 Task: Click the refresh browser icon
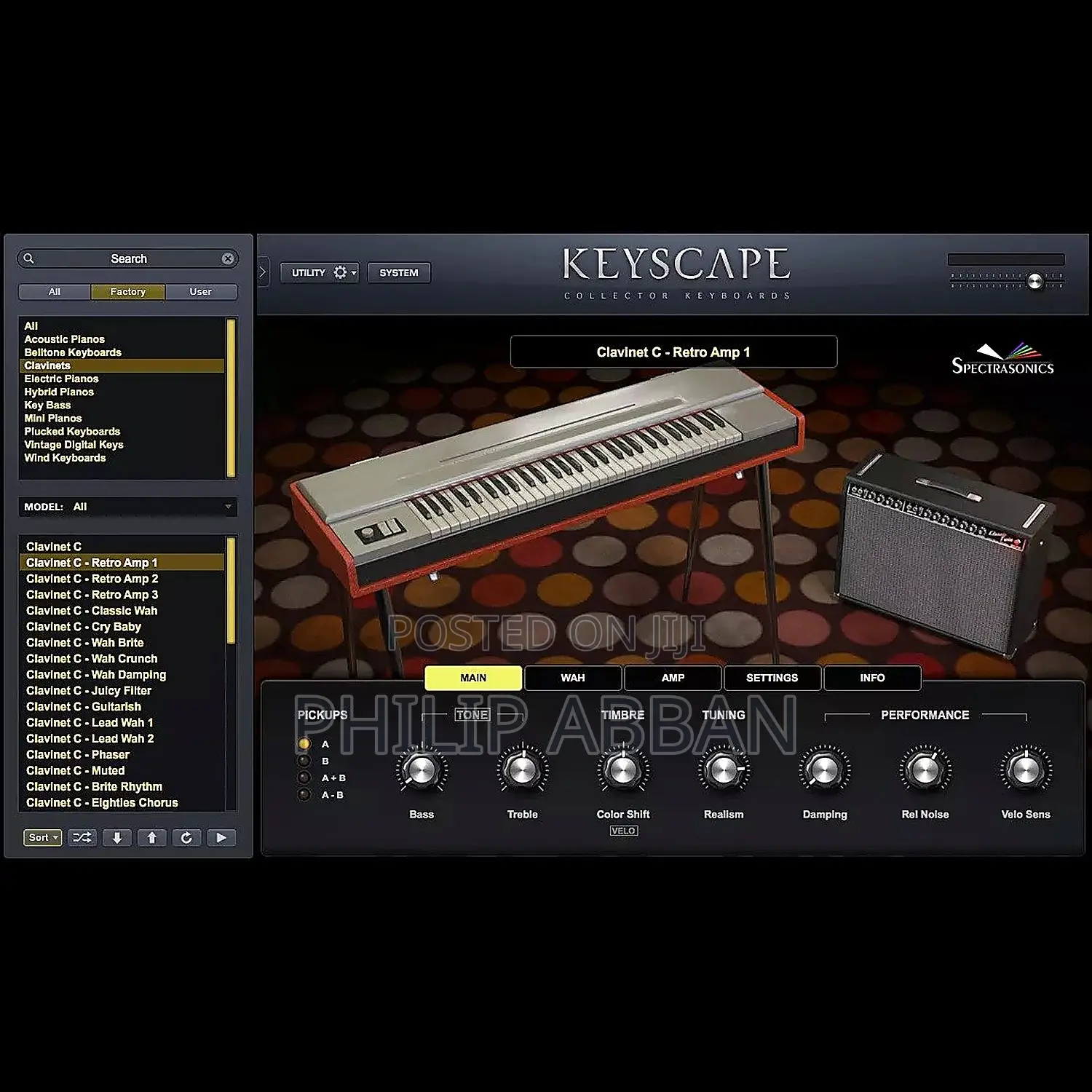click(186, 838)
